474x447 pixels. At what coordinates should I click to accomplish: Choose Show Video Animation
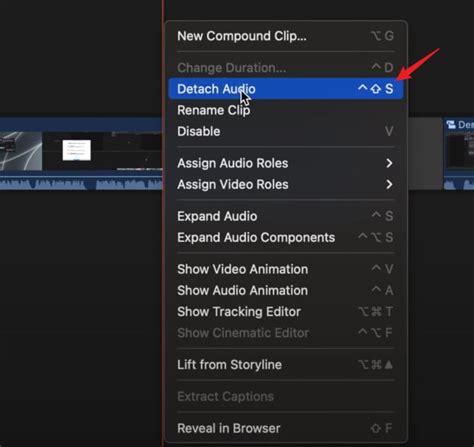pos(286,269)
